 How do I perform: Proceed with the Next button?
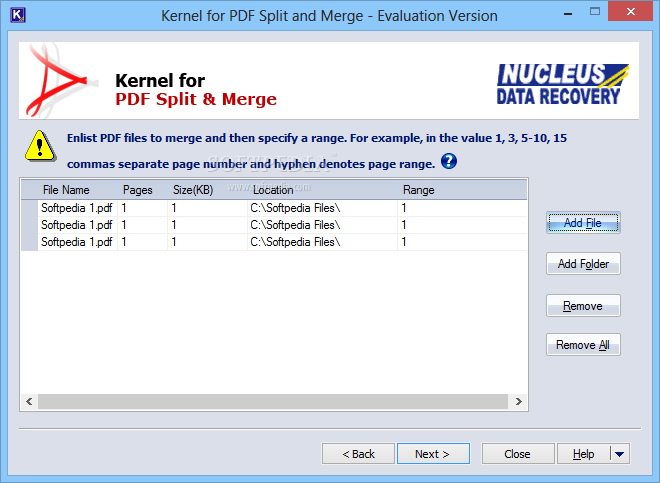(x=433, y=454)
